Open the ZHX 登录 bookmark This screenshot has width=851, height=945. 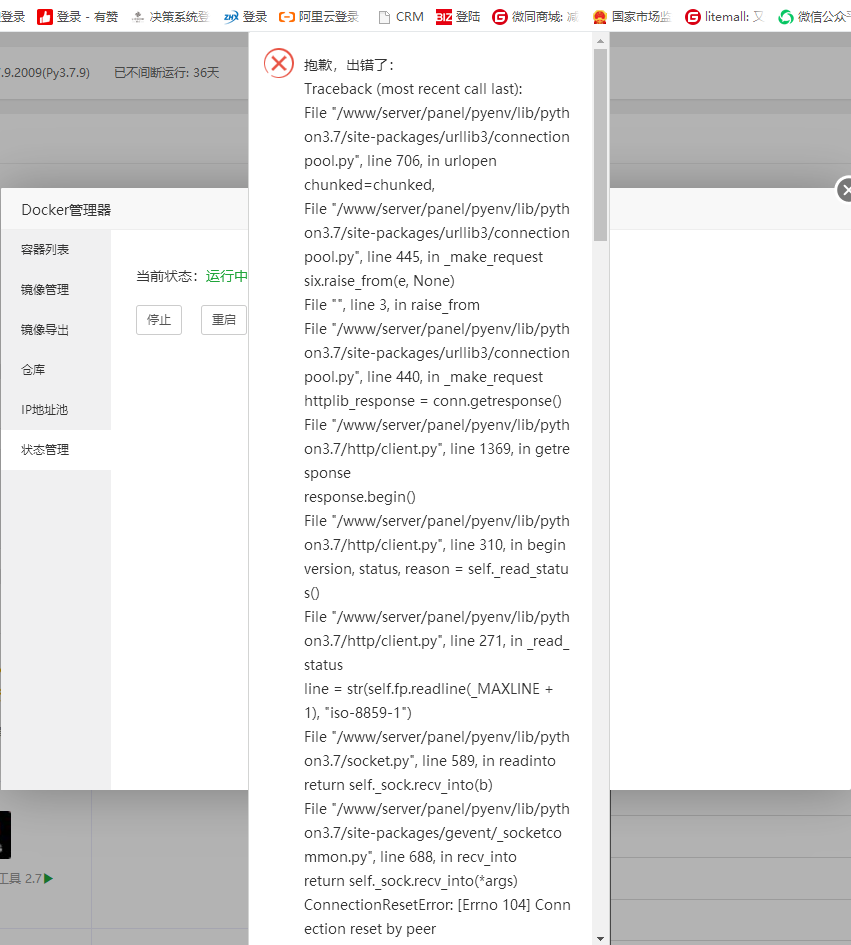(x=245, y=17)
